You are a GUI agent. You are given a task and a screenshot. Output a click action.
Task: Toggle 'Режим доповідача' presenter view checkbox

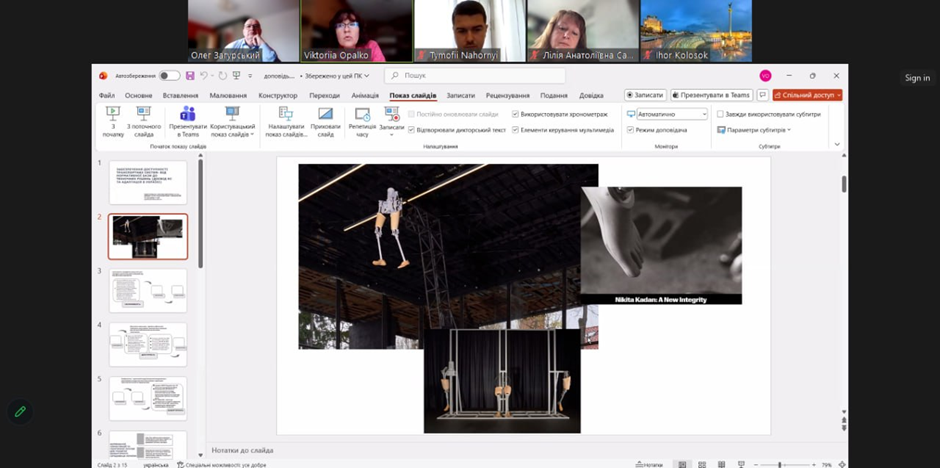(630, 130)
